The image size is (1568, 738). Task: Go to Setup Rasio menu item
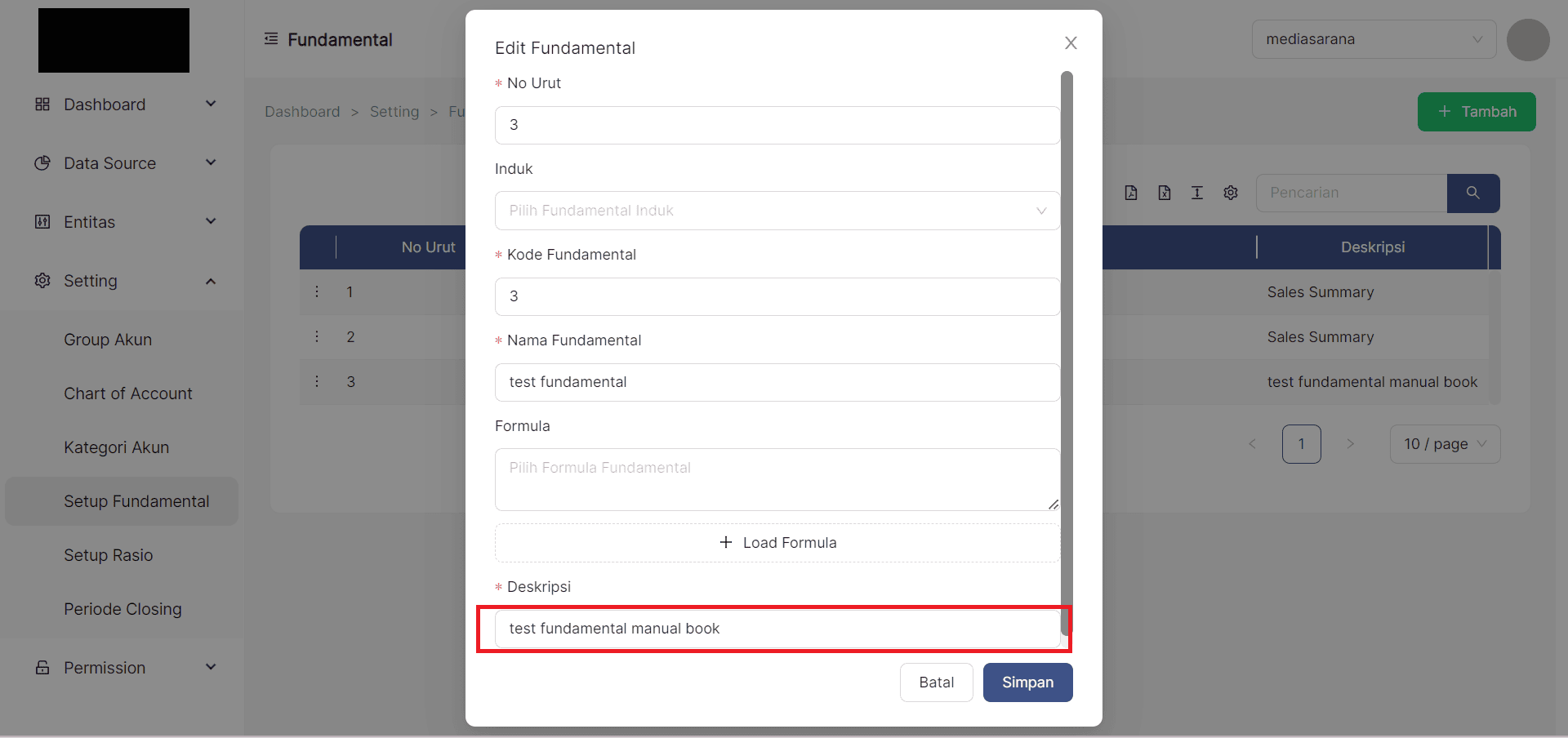click(109, 555)
